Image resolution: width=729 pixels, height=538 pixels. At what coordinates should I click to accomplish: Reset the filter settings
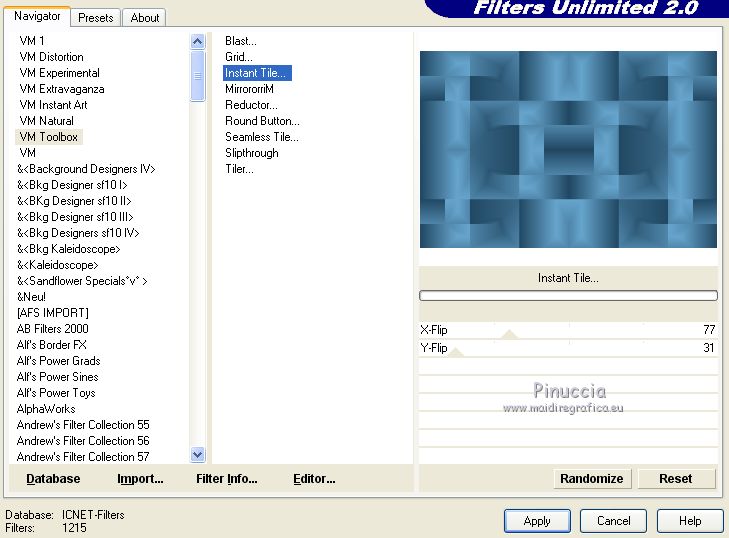click(676, 478)
